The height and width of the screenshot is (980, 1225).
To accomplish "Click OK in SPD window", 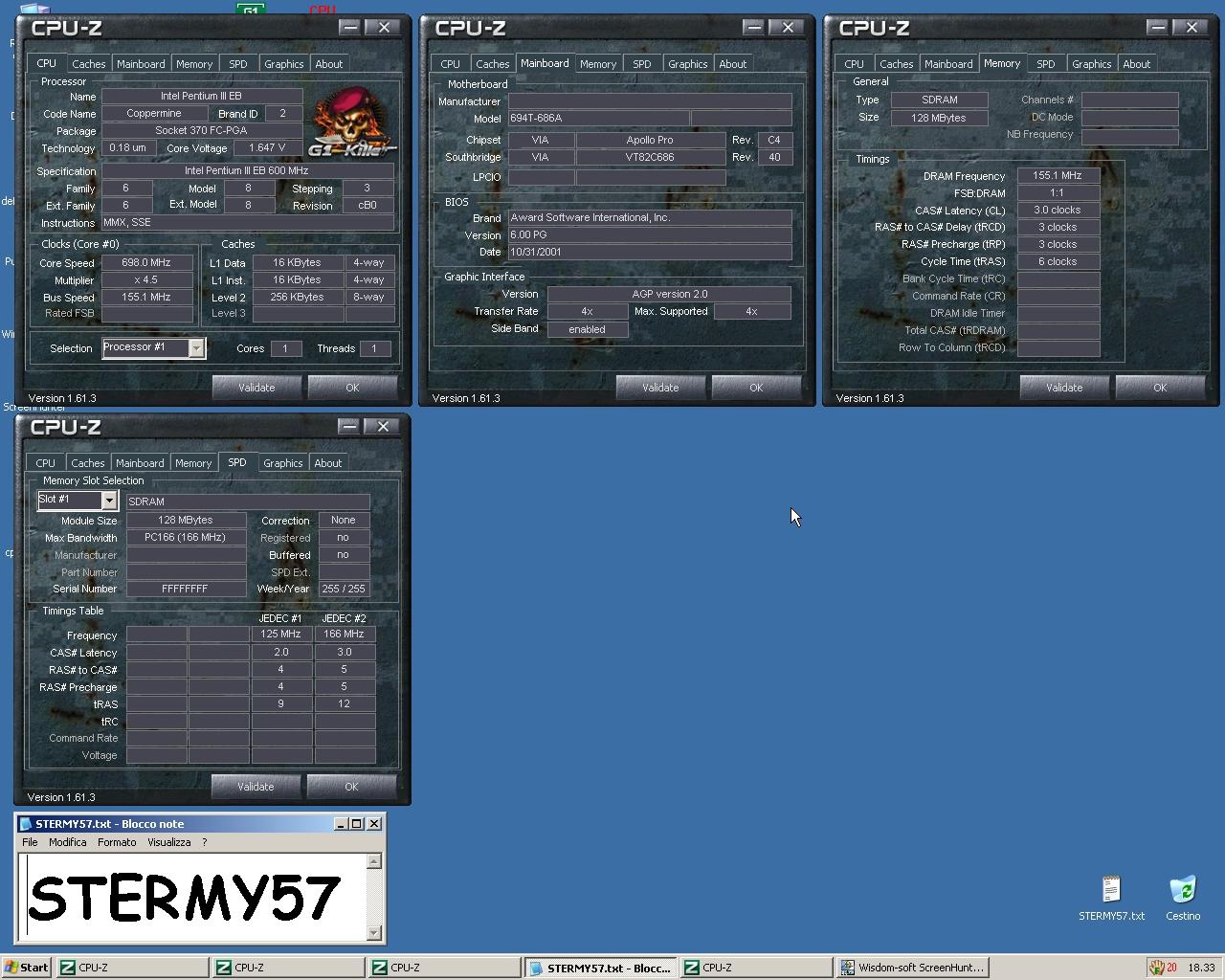I will click(351, 787).
